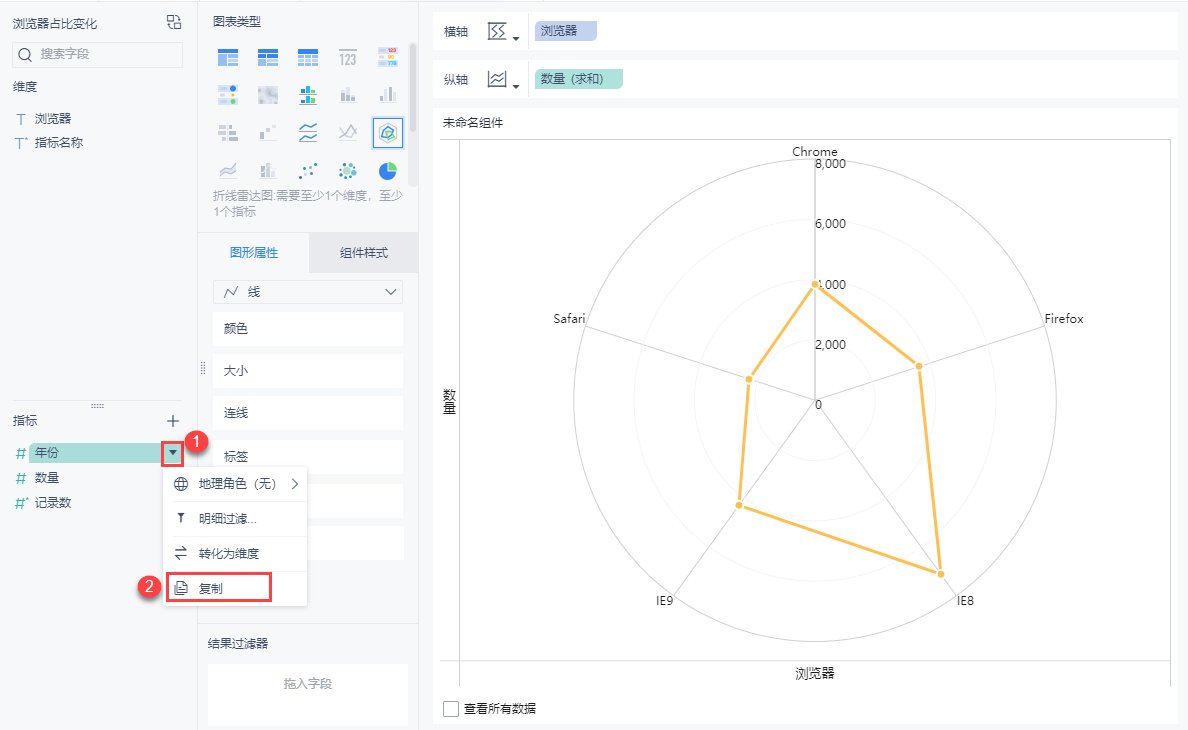
Task: Choose the scatter plot chart type
Action: point(308,170)
